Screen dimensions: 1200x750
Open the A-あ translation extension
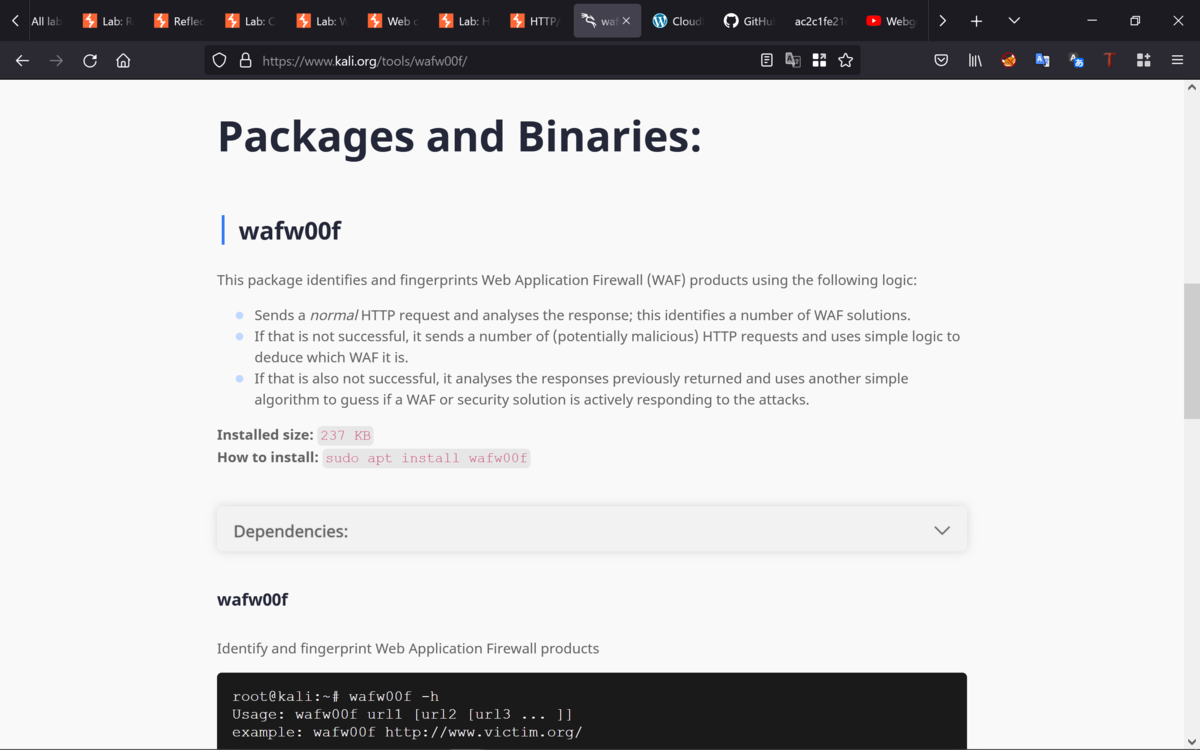pyautogui.click(x=1076, y=61)
